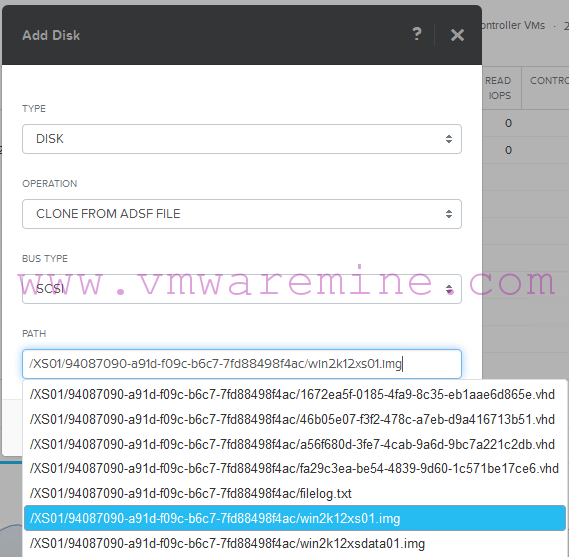569x558 pixels.
Task: Click the BUS TYPE dropdown arrow icon
Action: click(449, 289)
